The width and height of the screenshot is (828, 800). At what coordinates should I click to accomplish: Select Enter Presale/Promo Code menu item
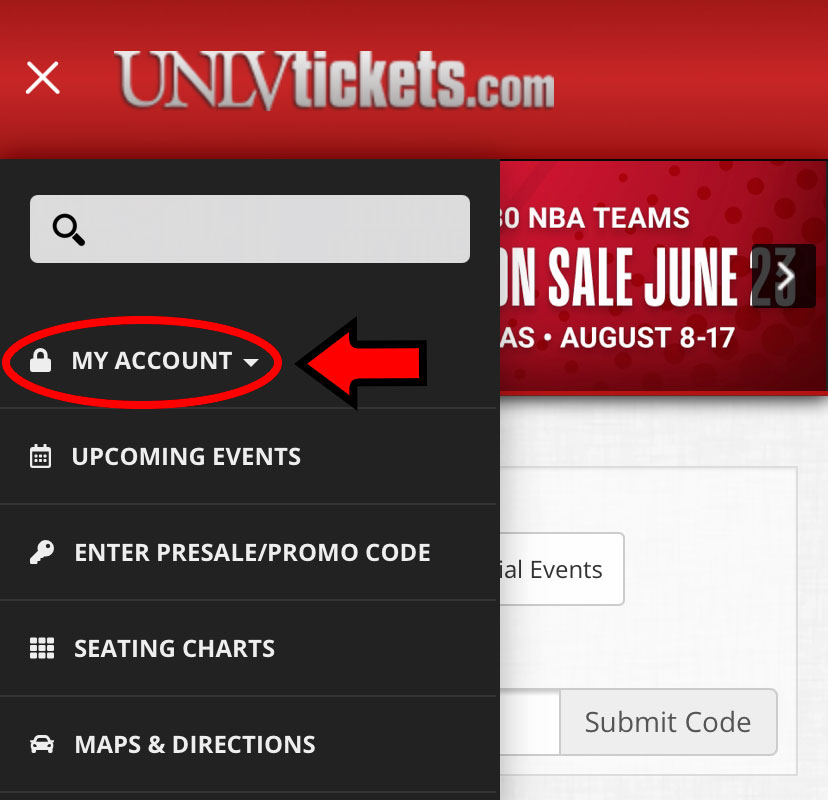coord(249,552)
